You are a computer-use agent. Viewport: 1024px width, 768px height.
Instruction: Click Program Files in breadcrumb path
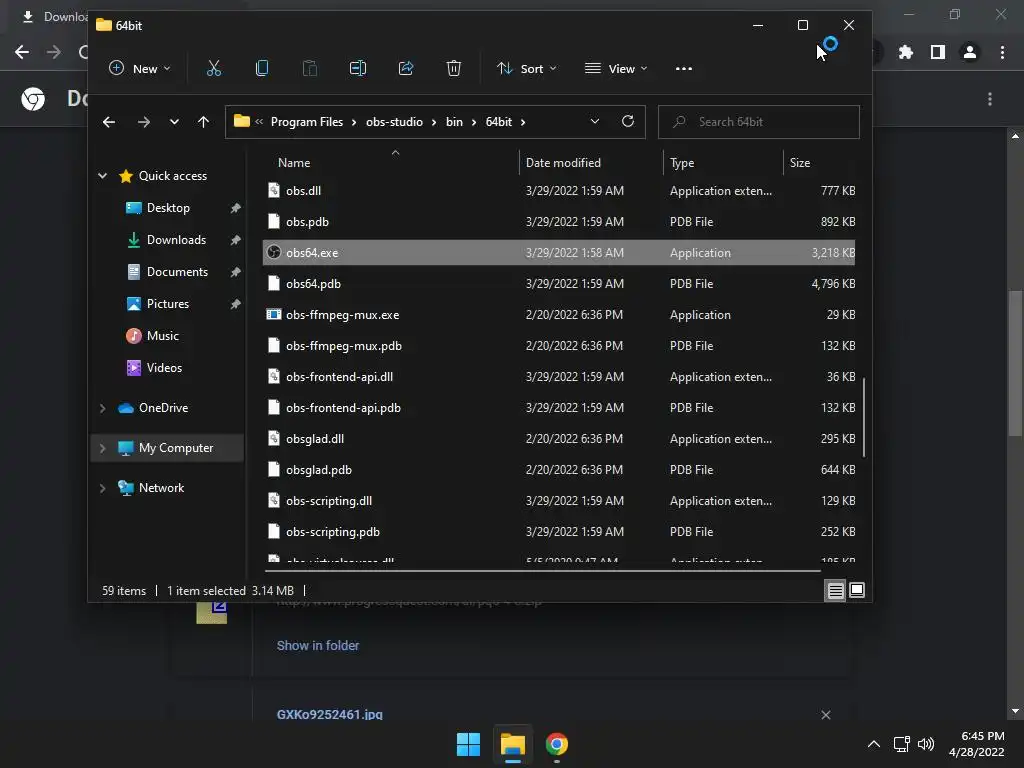(306, 122)
